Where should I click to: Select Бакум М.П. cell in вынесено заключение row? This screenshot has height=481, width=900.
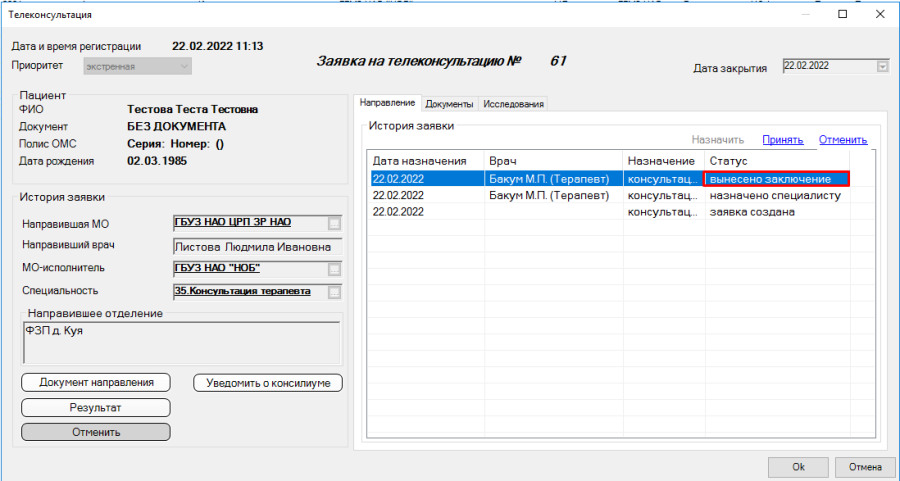[x=554, y=179]
